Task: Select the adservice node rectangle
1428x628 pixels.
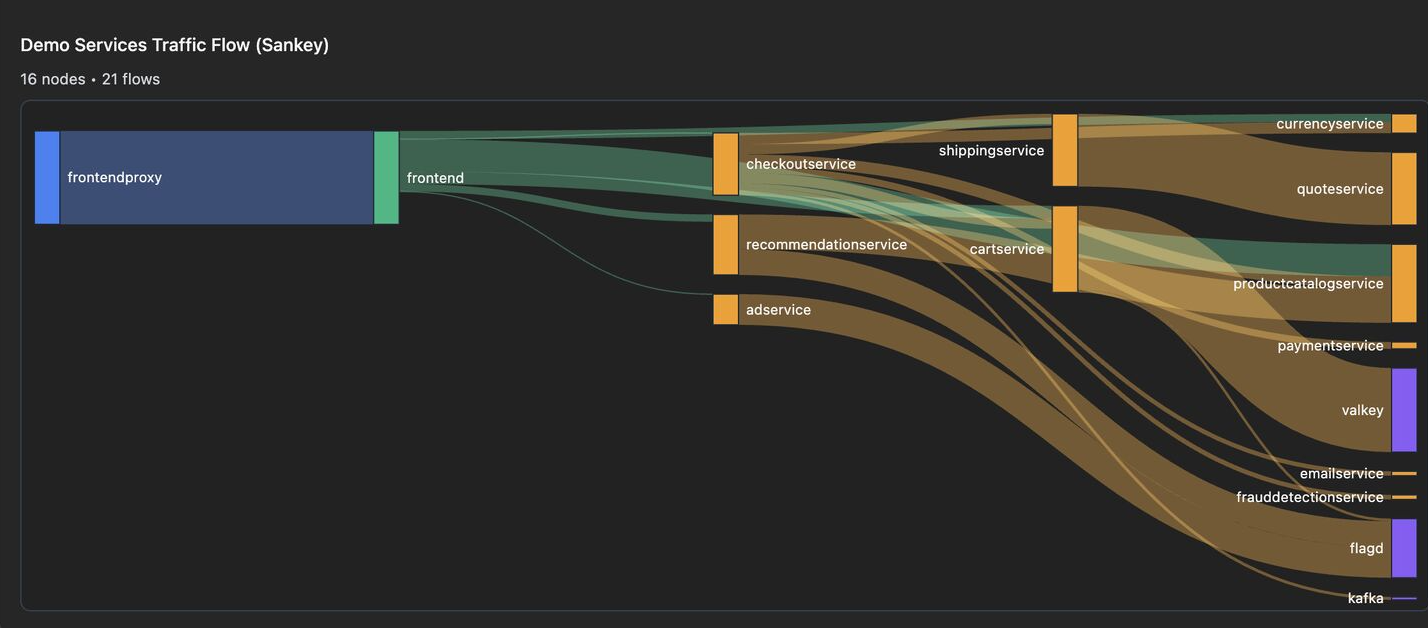Action: pyautogui.click(x=725, y=309)
